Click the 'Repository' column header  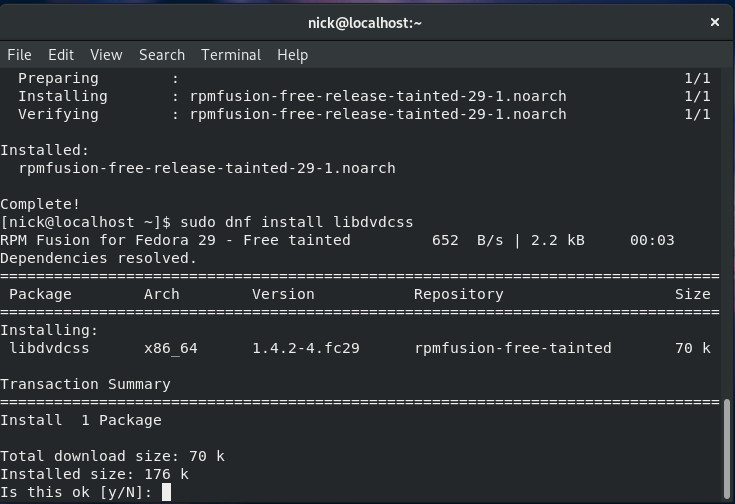pyautogui.click(x=458, y=294)
